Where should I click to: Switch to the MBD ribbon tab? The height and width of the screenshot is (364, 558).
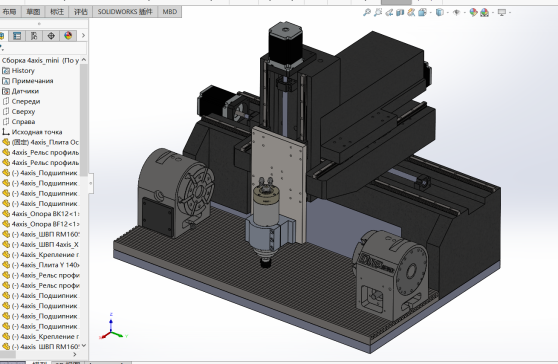[170, 12]
